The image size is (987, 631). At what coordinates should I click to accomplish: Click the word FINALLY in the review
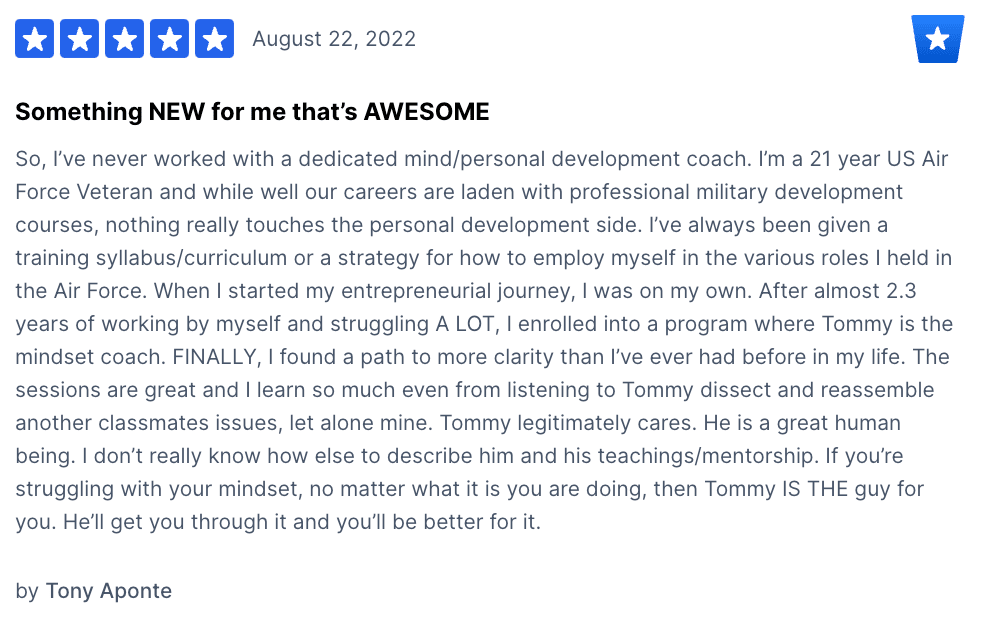[x=214, y=357]
